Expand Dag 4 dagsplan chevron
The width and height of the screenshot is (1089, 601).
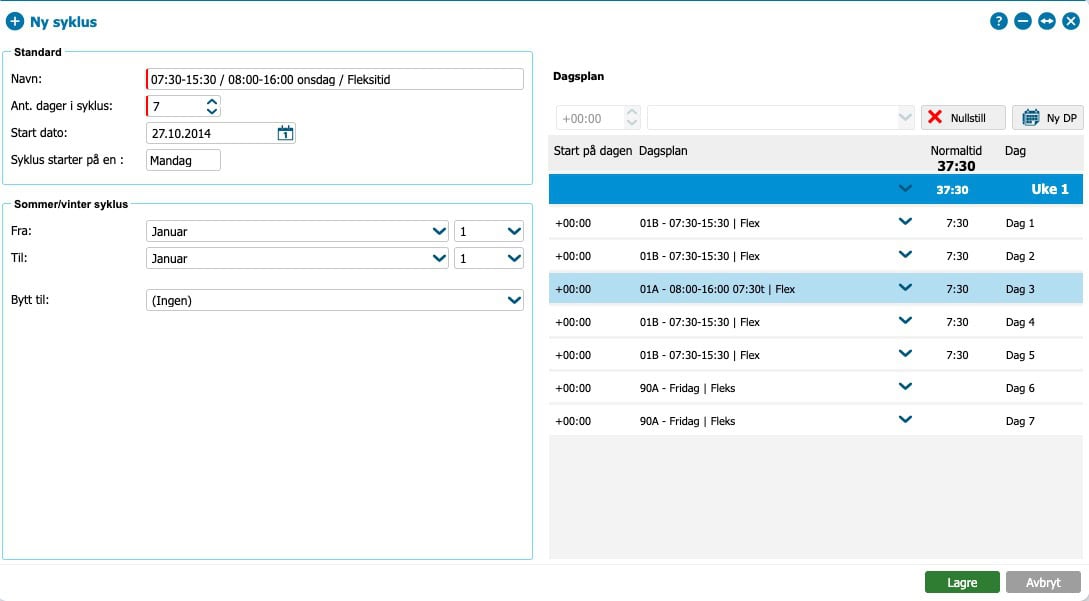[905, 321]
